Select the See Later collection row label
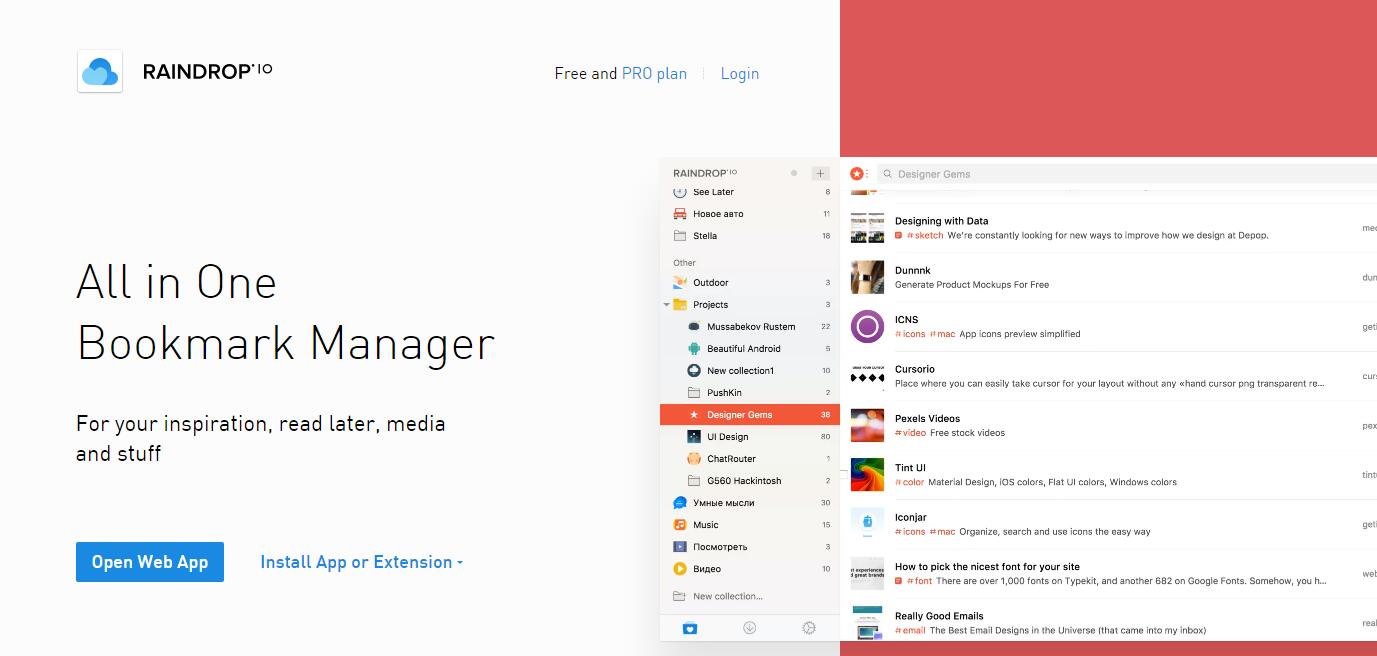The width and height of the screenshot is (1377, 656). coord(713,192)
